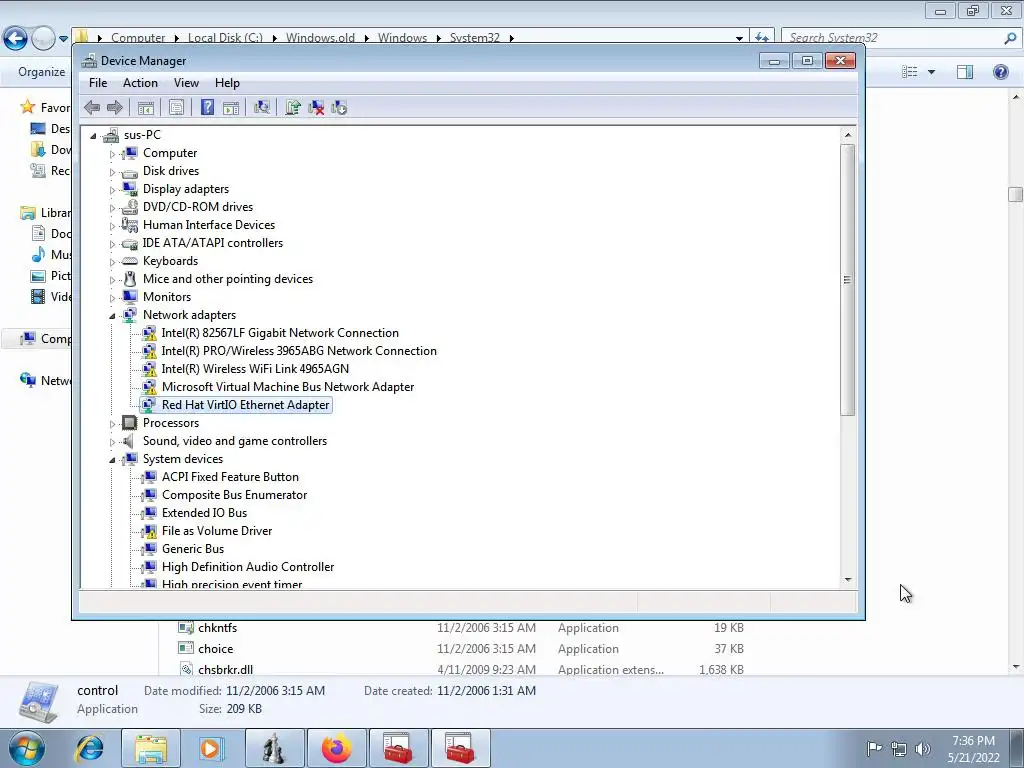Click the blue Help toolbar icon
Image resolution: width=1024 pixels, height=768 pixels.
[x=207, y=107]
